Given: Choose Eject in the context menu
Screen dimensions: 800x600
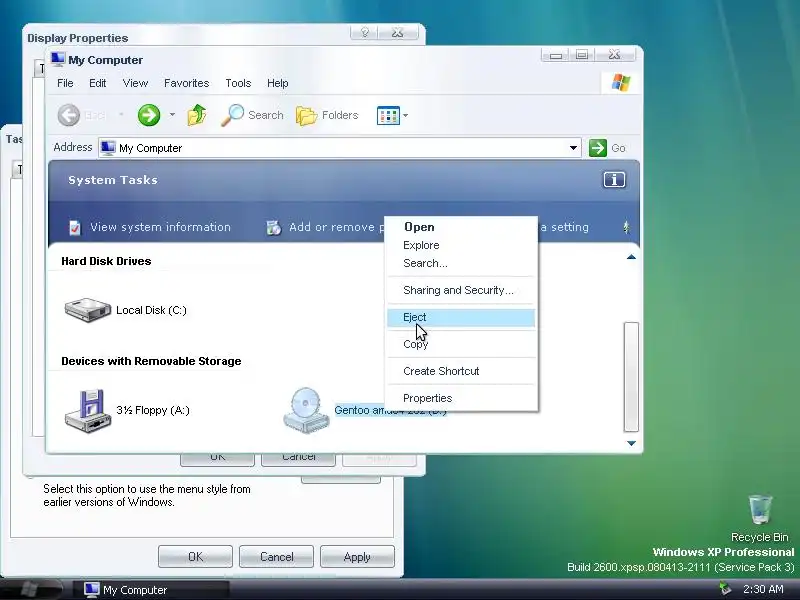Looking at the screenshot, I should click(x=461, y=317).
